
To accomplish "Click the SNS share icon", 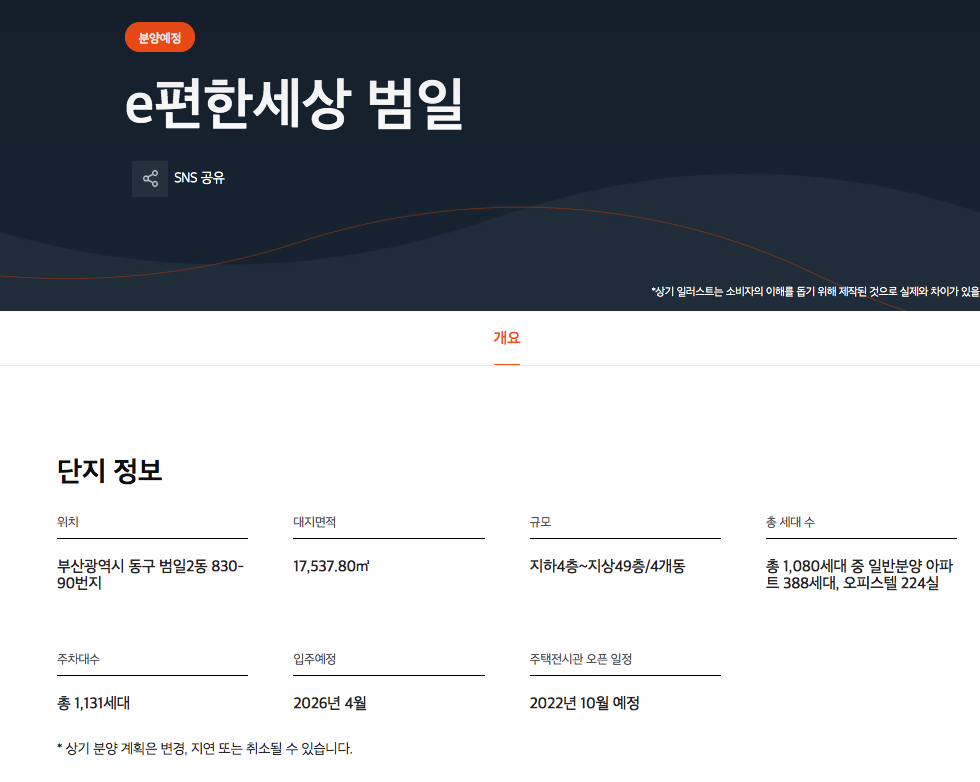I will [x=150, y=179].
